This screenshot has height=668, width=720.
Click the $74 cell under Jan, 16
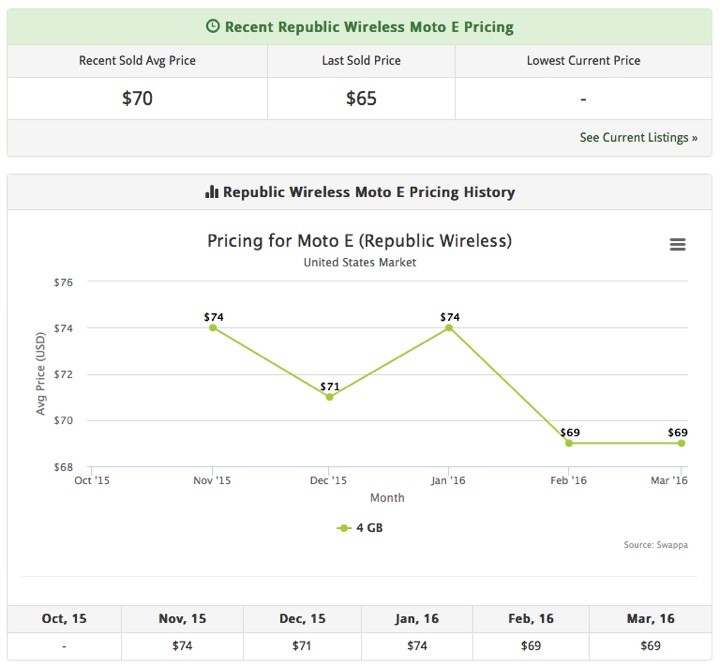click(x=417, y=646)
